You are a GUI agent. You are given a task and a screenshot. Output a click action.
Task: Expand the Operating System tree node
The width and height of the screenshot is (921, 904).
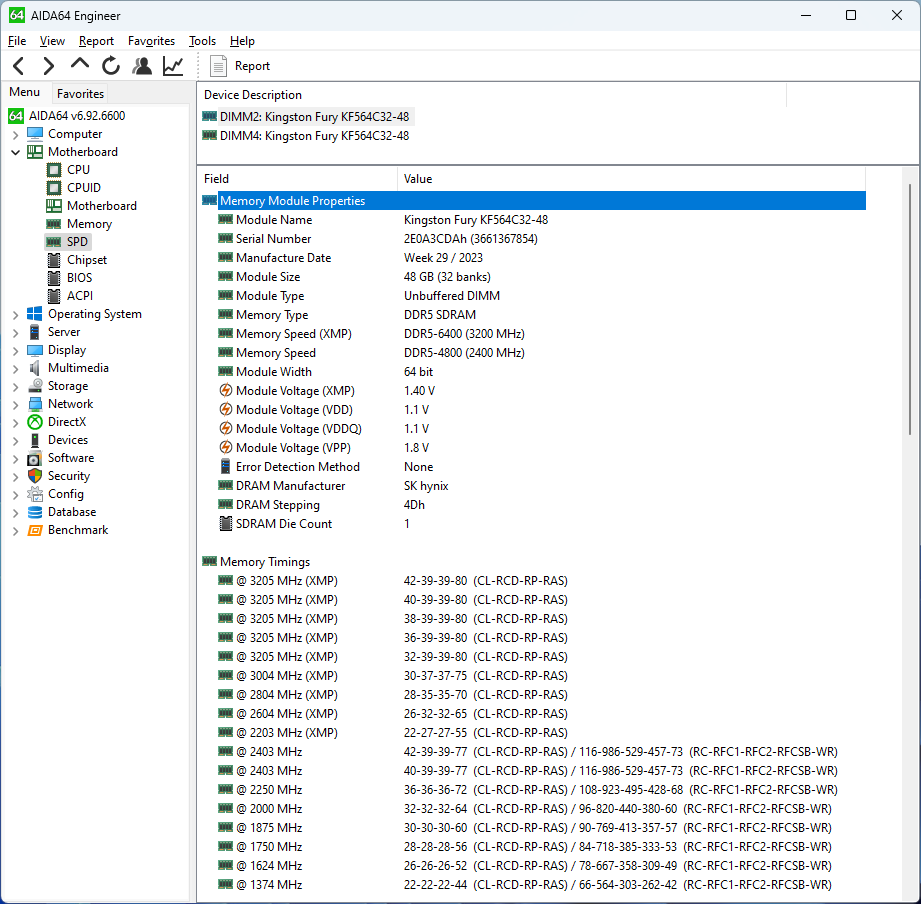[x=16, y=315]
